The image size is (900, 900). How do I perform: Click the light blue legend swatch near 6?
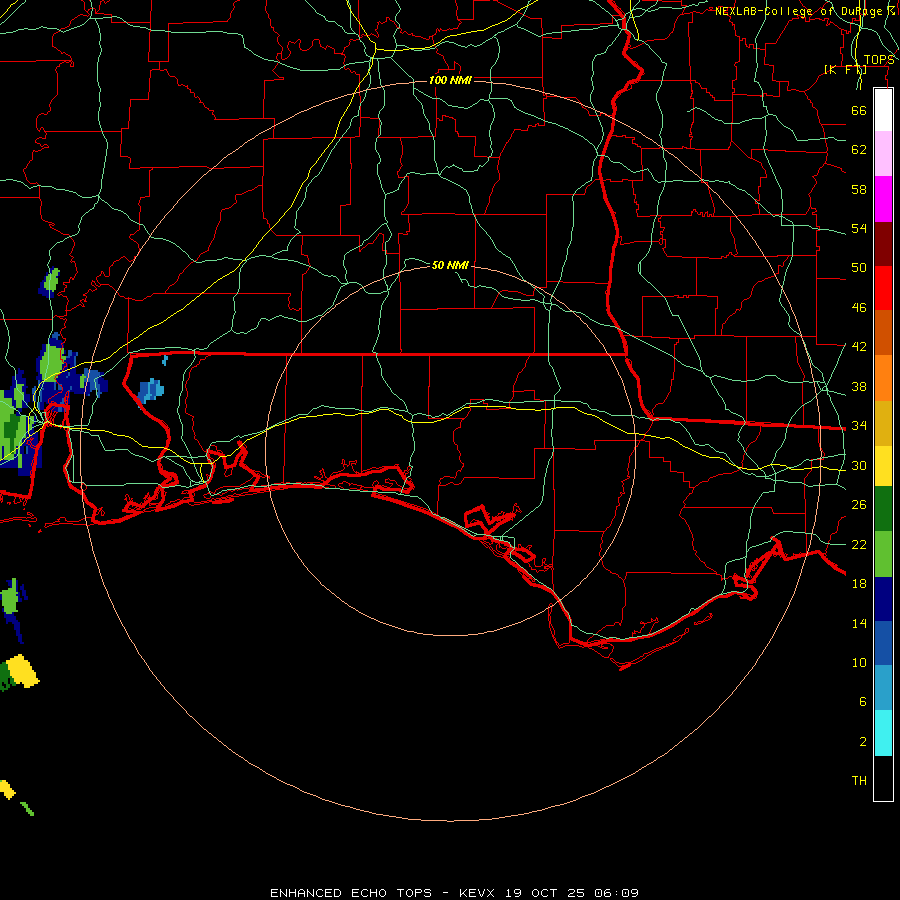[883, 688]
